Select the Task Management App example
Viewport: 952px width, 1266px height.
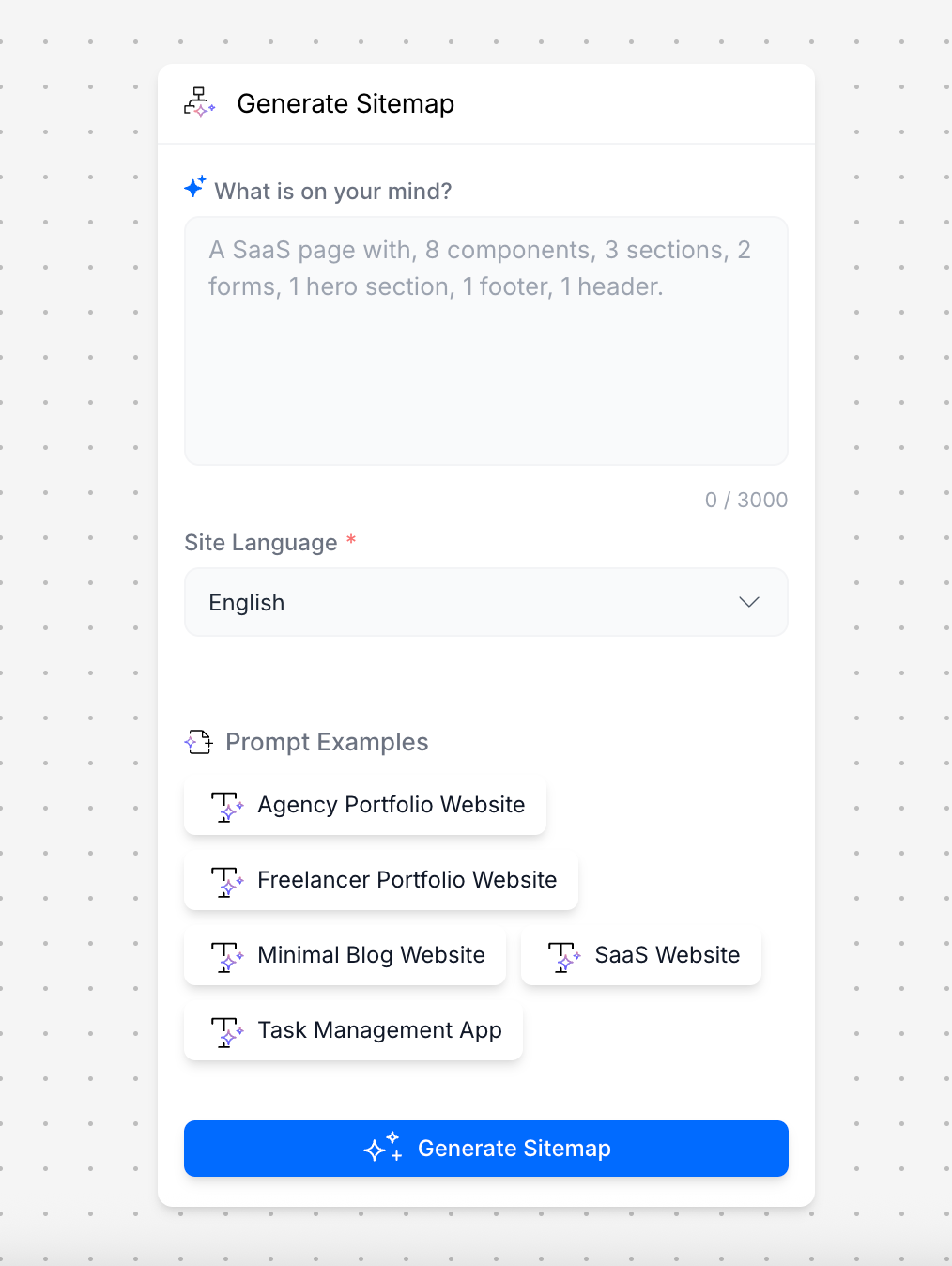(354, 1030)
